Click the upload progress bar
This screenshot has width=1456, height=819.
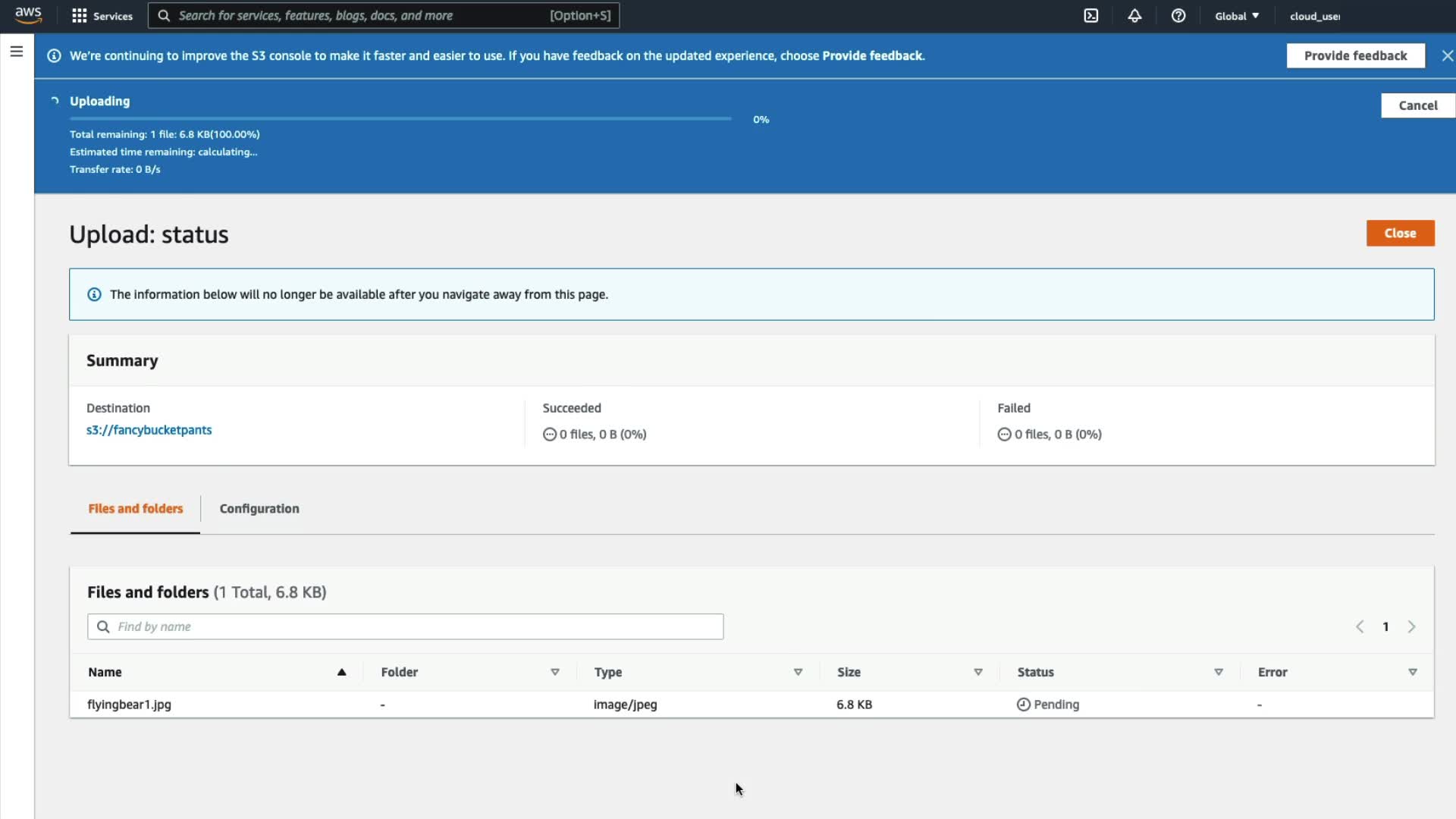pos(400,119)
